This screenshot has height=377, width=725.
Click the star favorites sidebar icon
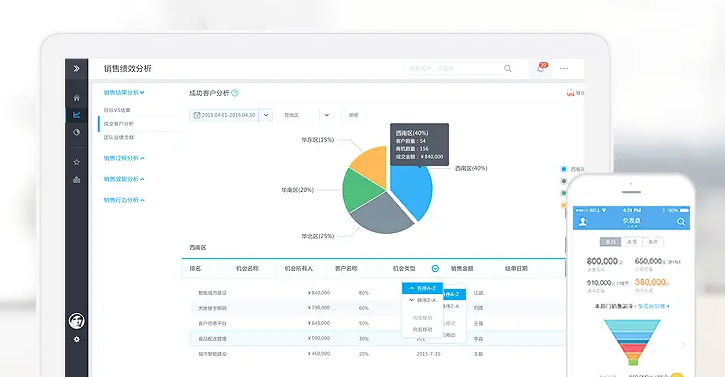click(76, 162)
